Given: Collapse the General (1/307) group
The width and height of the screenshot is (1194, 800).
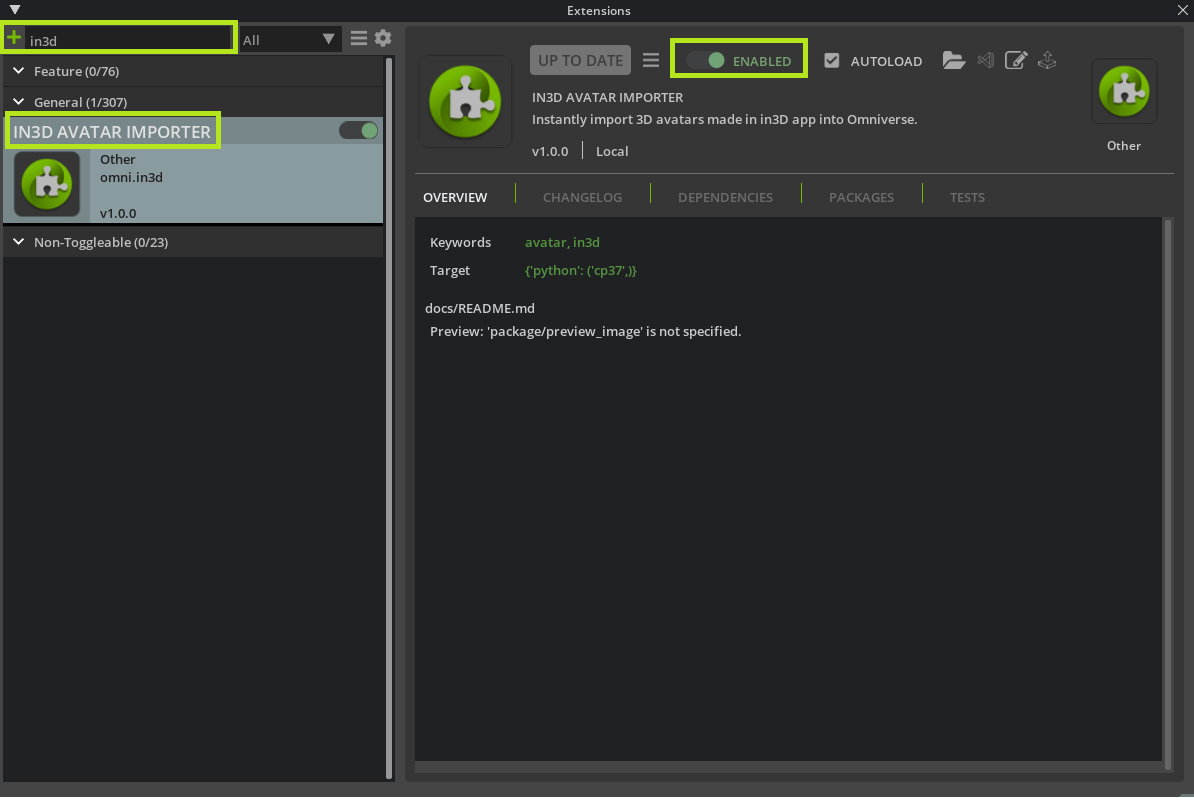Looking at the screenshot, I should click(19, 101).
